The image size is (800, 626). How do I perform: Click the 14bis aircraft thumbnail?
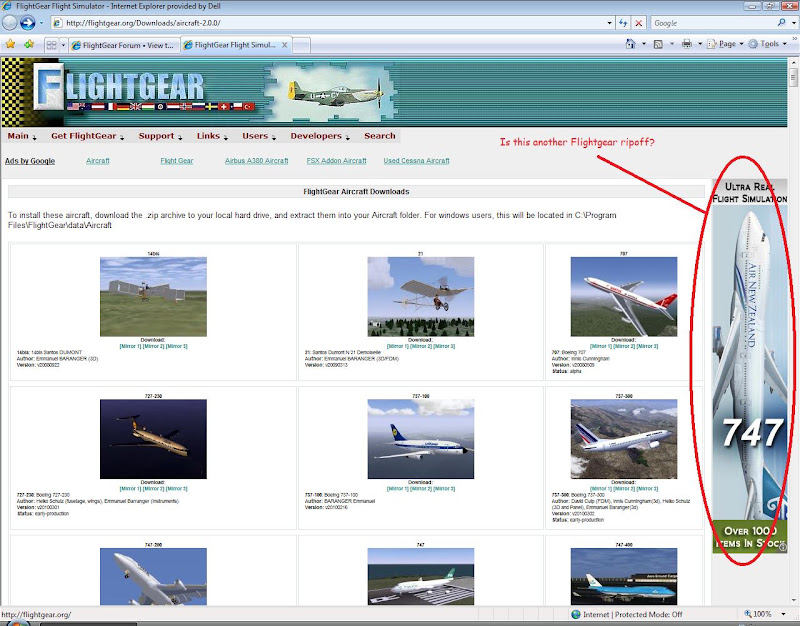coord(153,296)
